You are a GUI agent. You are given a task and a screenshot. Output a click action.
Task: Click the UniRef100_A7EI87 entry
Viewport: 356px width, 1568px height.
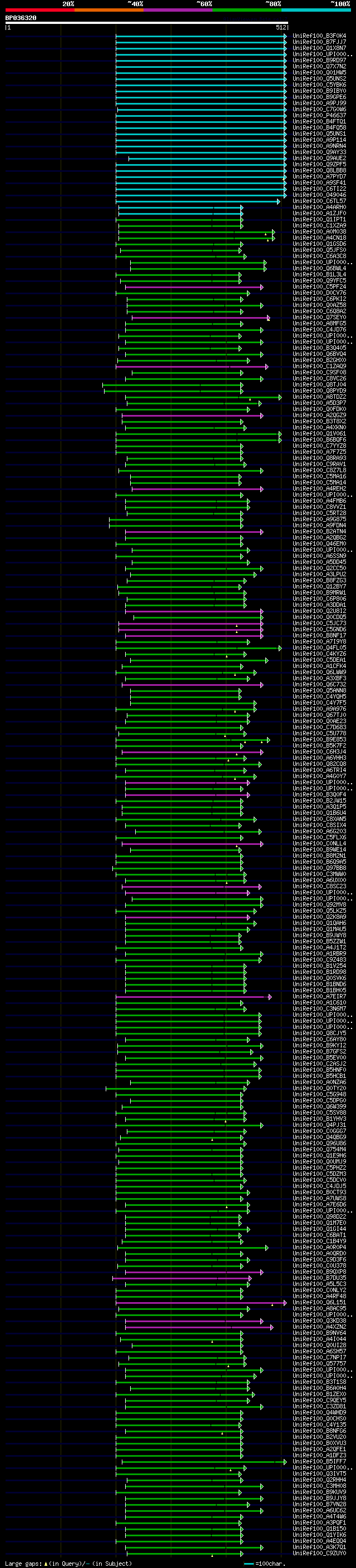pyautogui.click(x=319, y=996)
